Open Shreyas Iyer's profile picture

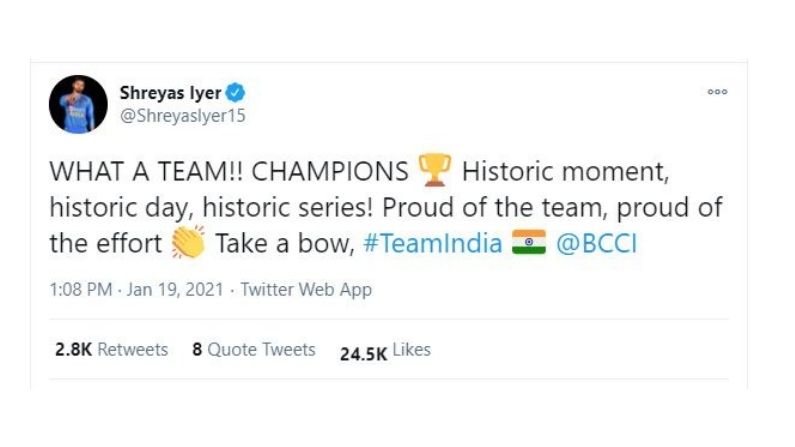pyautogui.click(x=78, y=104)
